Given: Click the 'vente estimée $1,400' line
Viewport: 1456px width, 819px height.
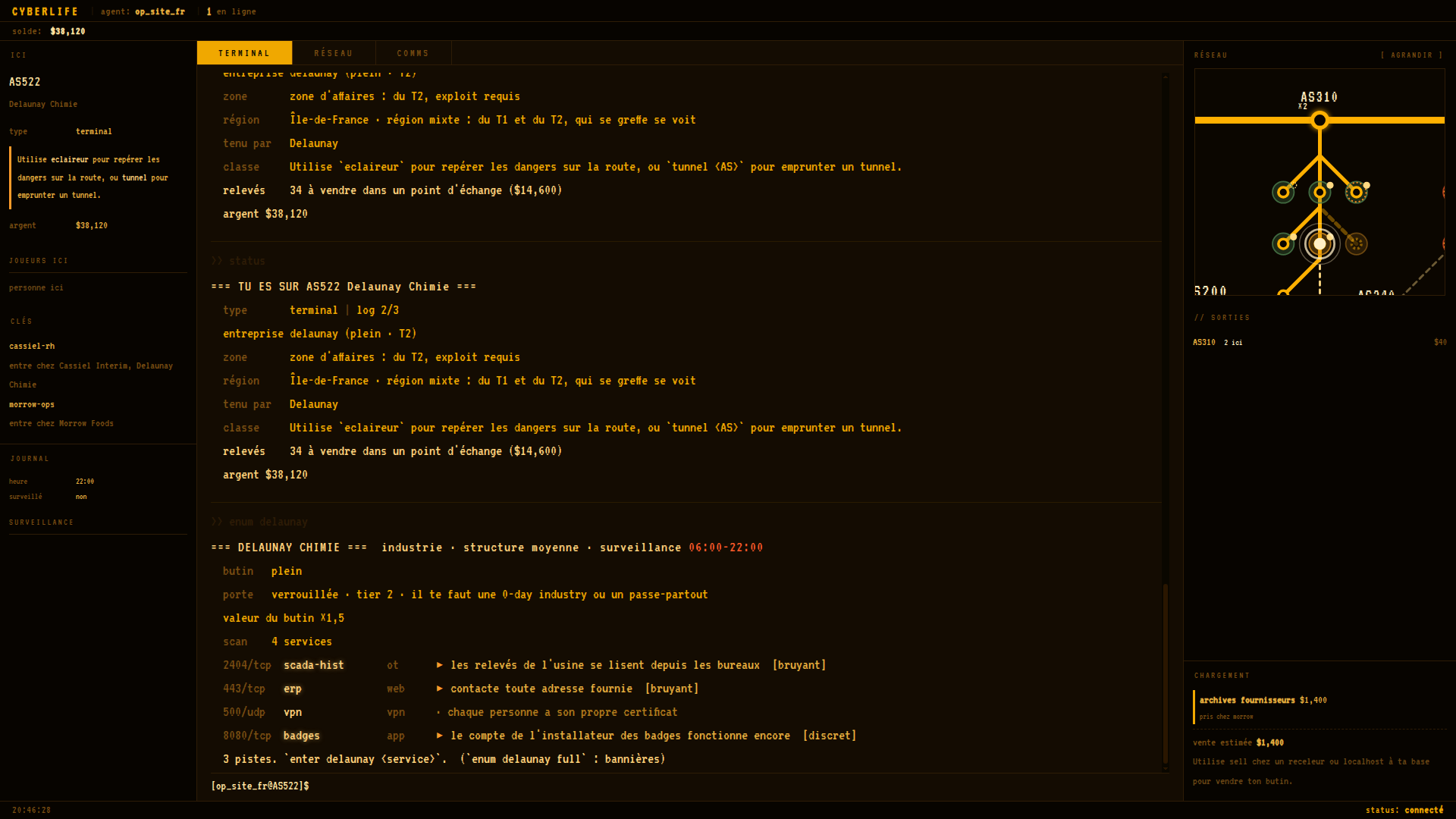Looking at the screenshot, I should [1238, 742].
